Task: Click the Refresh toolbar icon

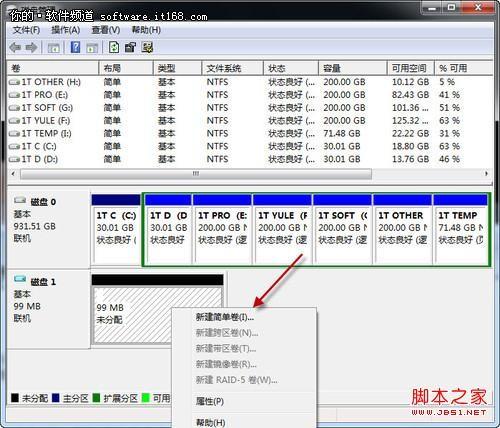Action: click(x=114, y=47)
